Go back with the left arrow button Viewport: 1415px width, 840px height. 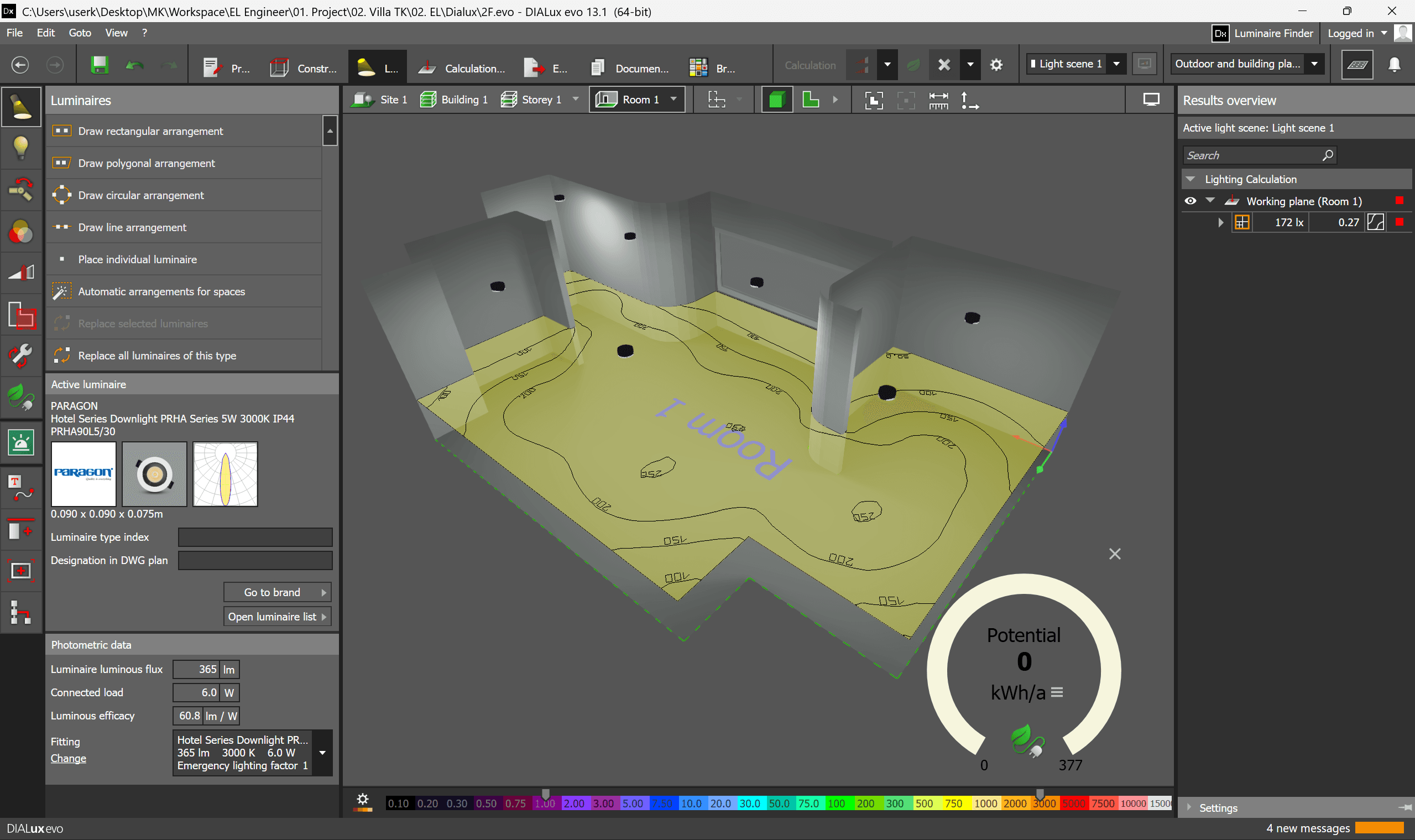coord(20,65)
